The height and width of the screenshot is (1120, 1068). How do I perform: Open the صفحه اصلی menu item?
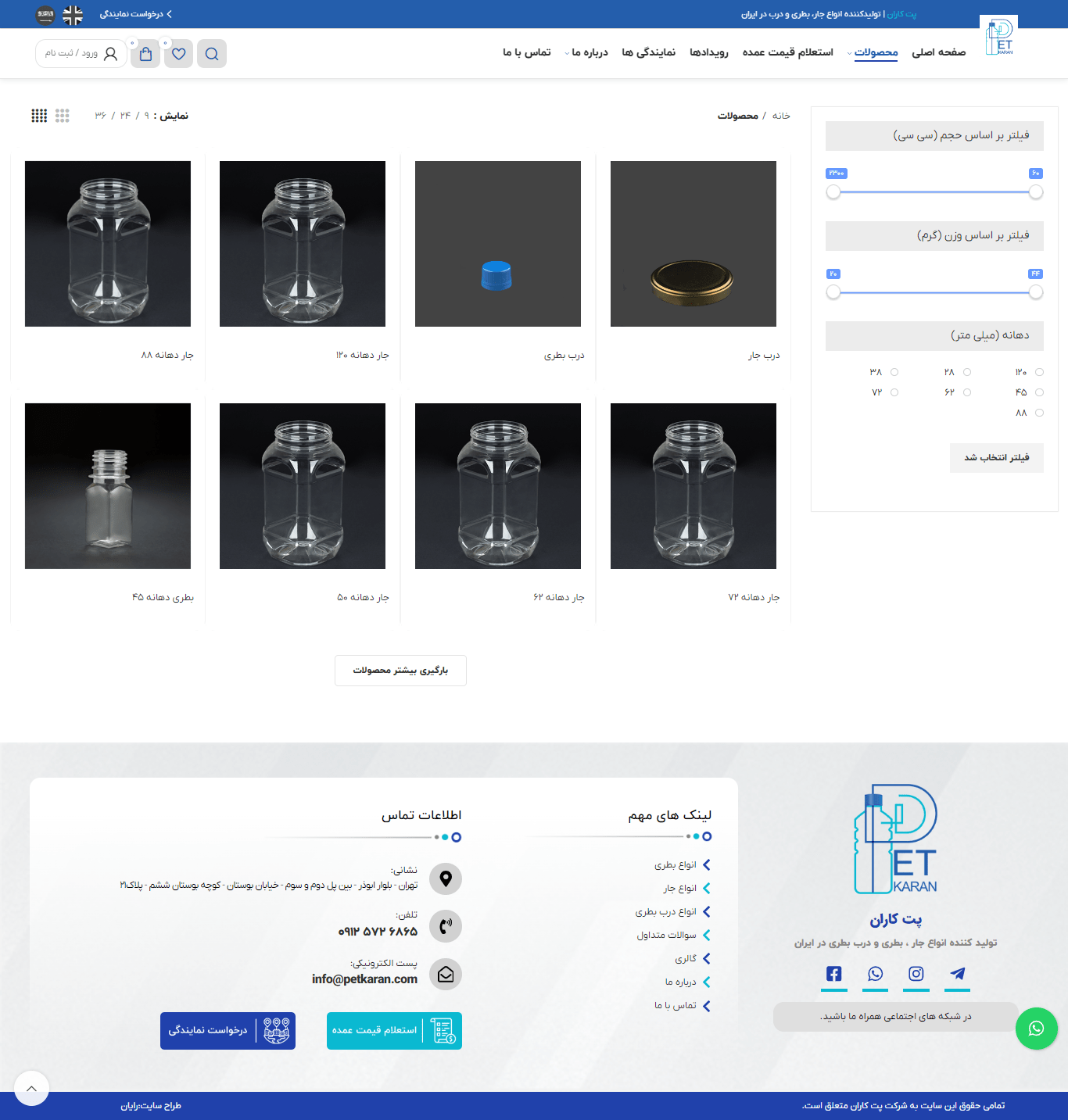click(938, 52)
